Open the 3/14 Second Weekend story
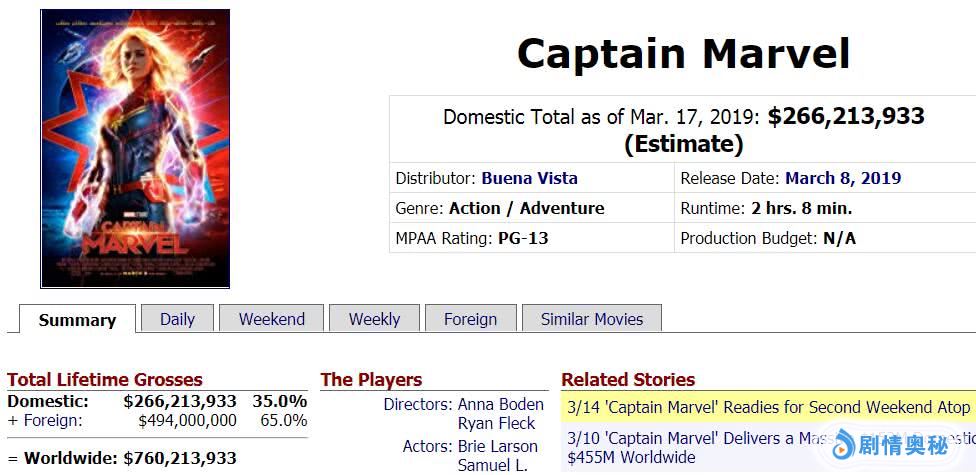The width and height of the screenshot is (976, 475). [x=768, y=407]
